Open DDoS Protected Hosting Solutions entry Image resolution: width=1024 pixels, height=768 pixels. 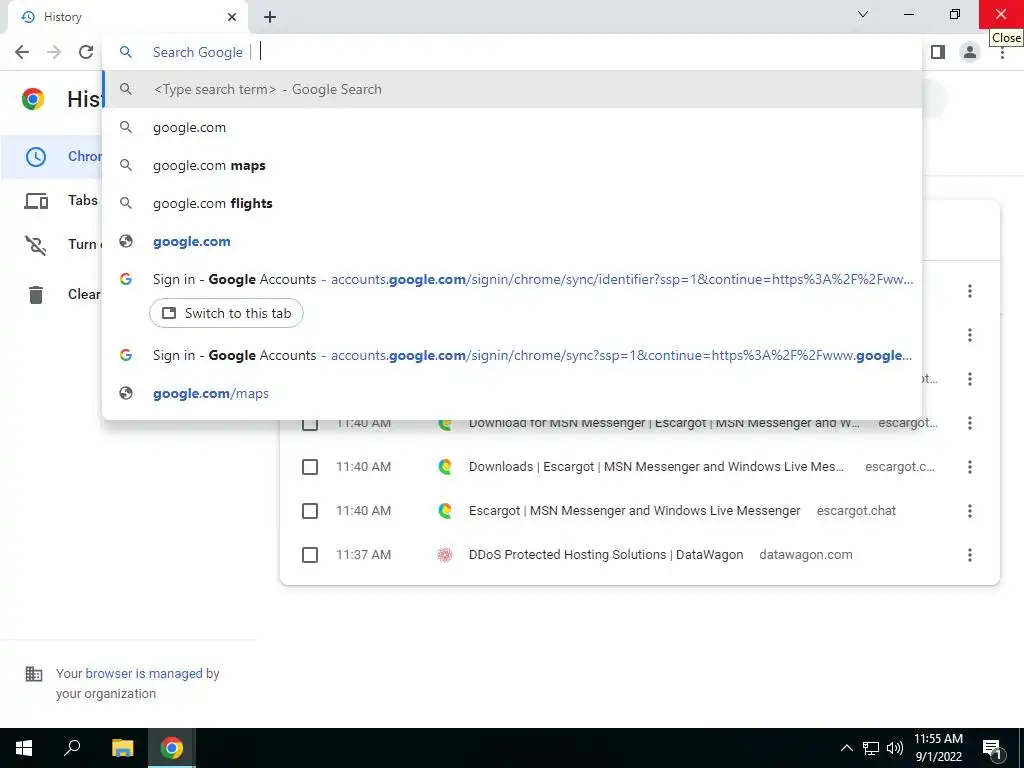(x=606, y=555)
